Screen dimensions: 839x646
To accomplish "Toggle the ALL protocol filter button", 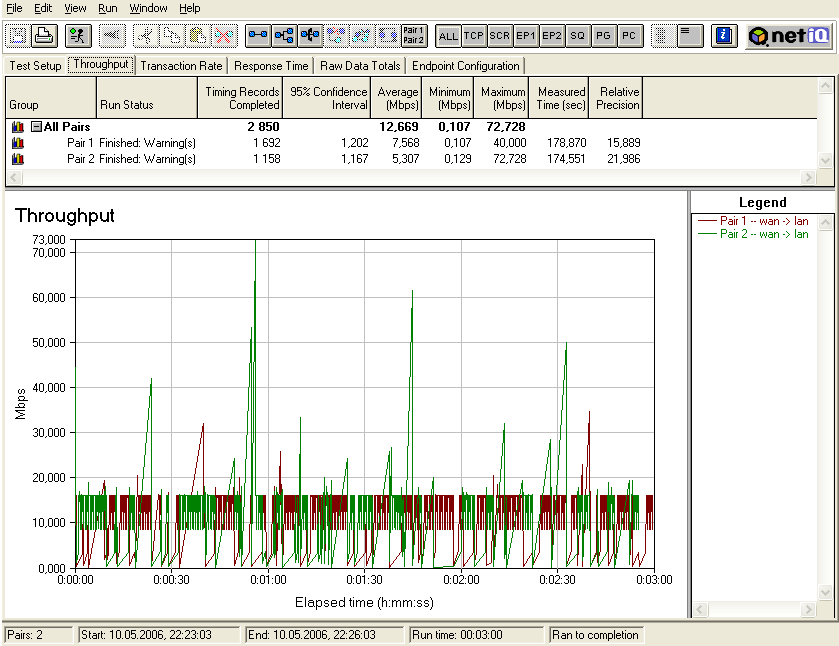I will pos(448,36).
